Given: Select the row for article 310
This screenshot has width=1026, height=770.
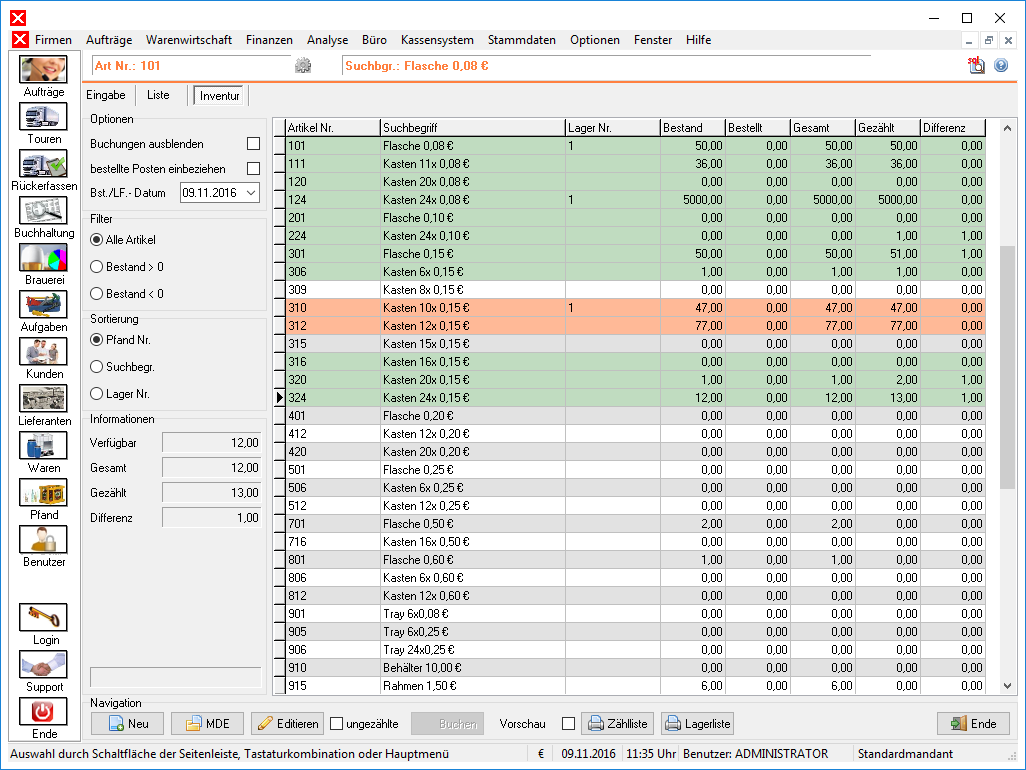Looking at the screenshot, I should tap(635, 307).
